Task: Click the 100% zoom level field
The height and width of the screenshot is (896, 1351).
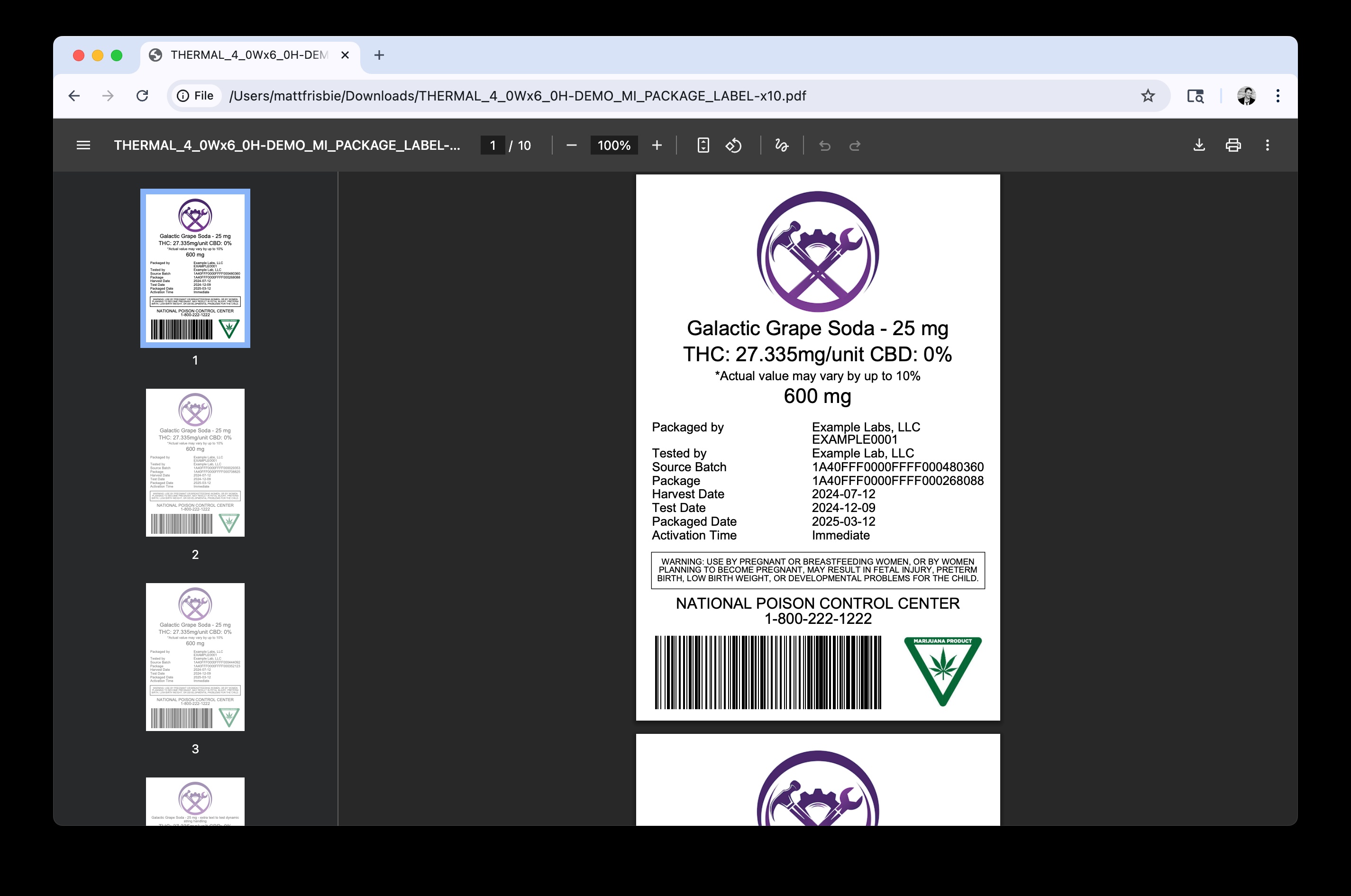Action: [613, 145]
